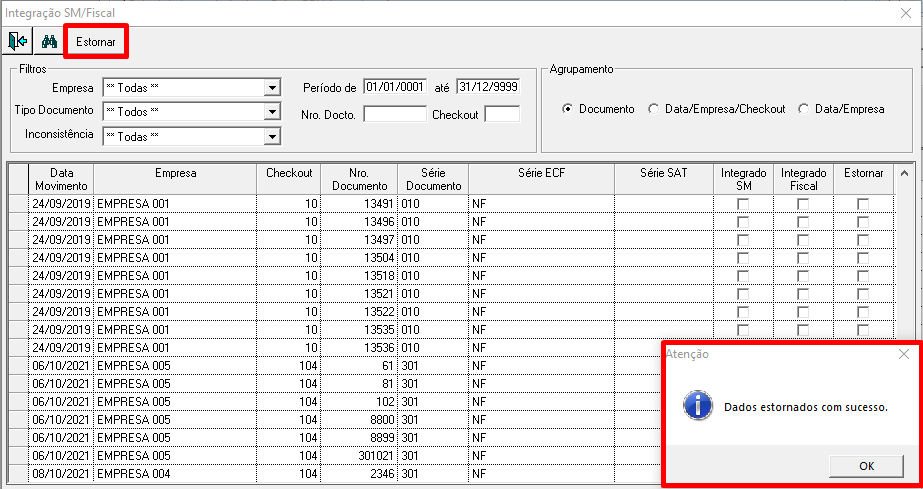Click the Integrado Fiscal column header

[x=803, y=179]
